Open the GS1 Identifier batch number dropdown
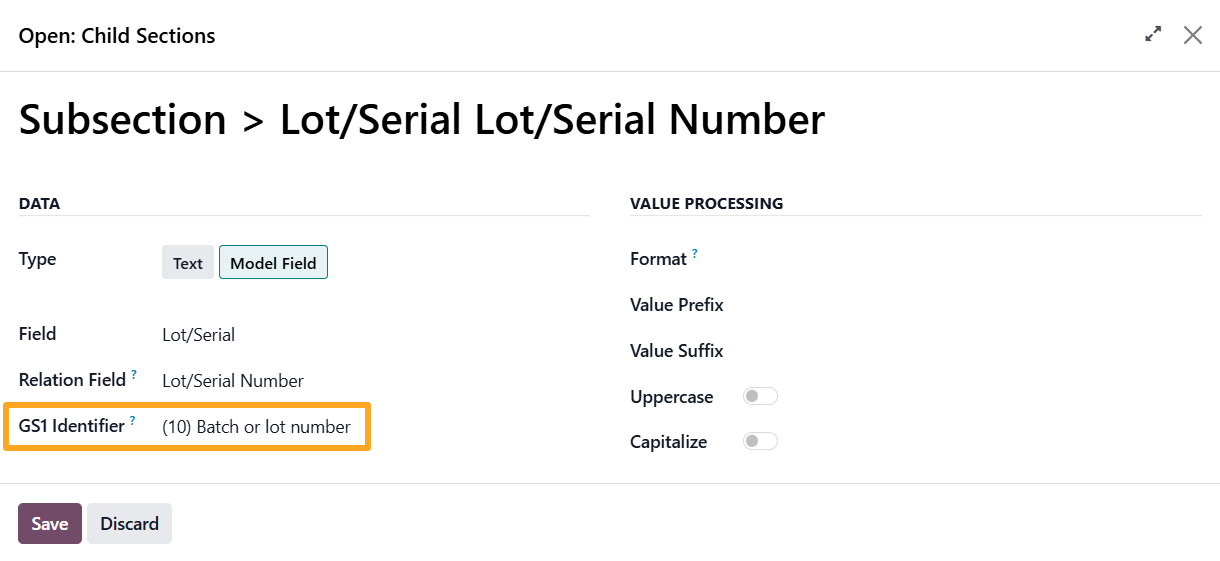Image resolution: width=1220 pixels, height=561 pixels. [257, 427]
